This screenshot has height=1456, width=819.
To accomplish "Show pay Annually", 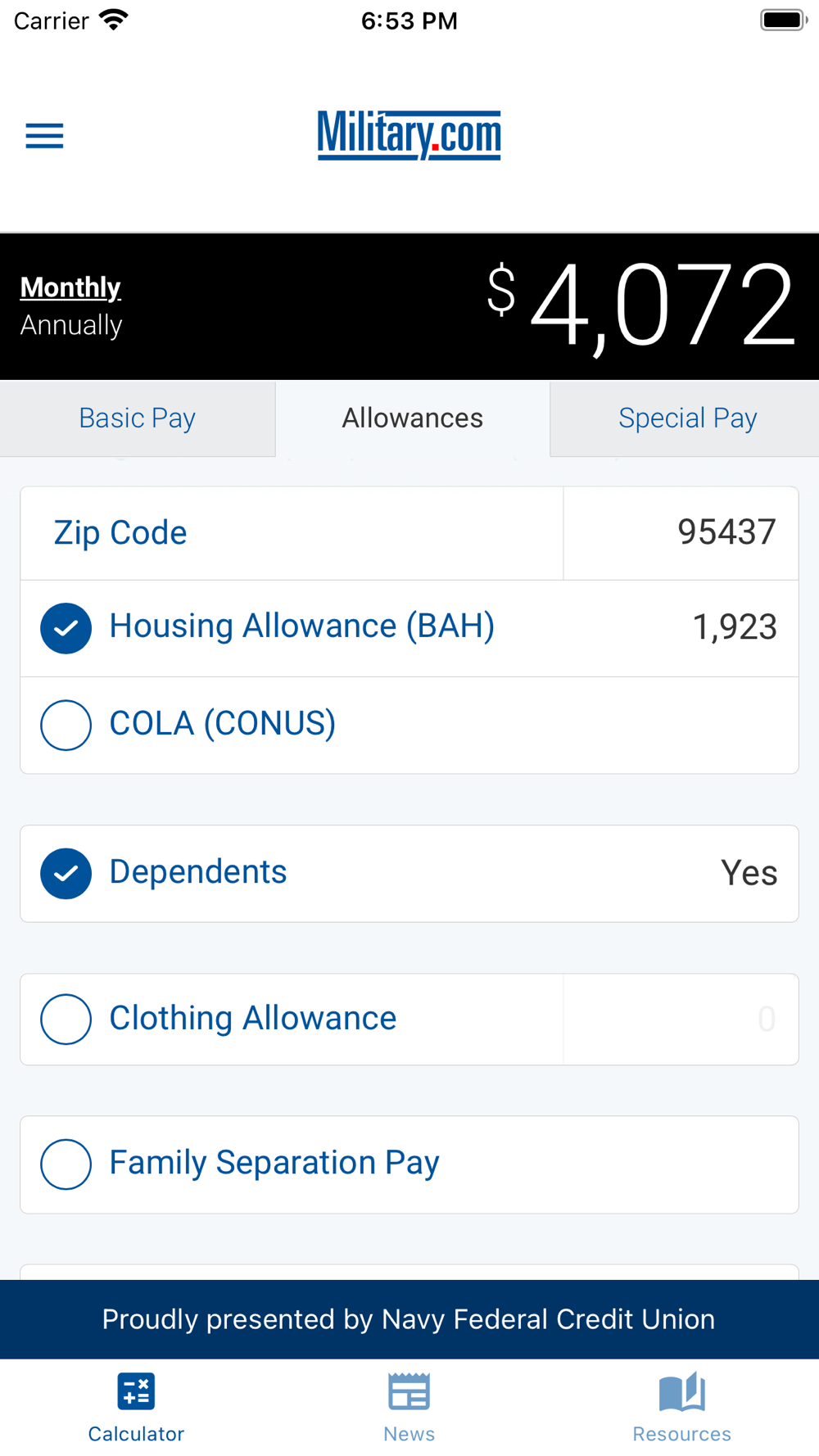I will pyautogui.click(x=71, y=325).
